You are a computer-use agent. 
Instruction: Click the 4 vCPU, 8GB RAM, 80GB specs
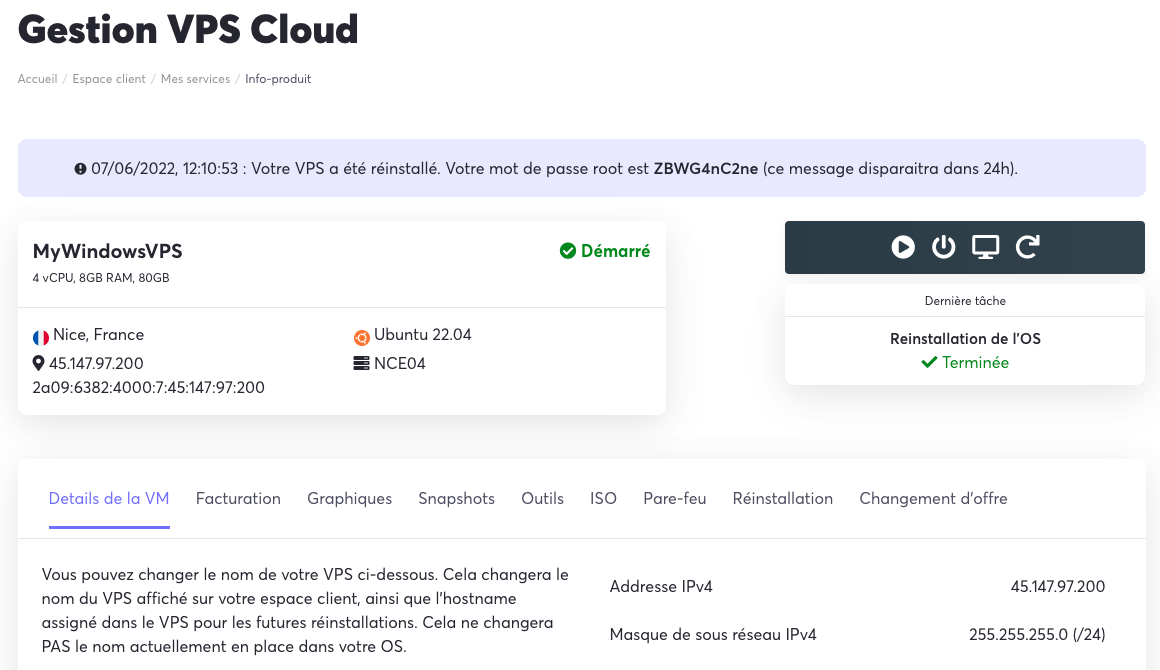[x=101, y=278]
